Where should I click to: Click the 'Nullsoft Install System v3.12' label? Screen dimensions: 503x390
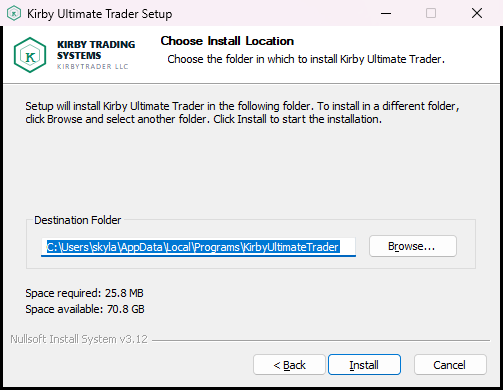coord(79,339)
